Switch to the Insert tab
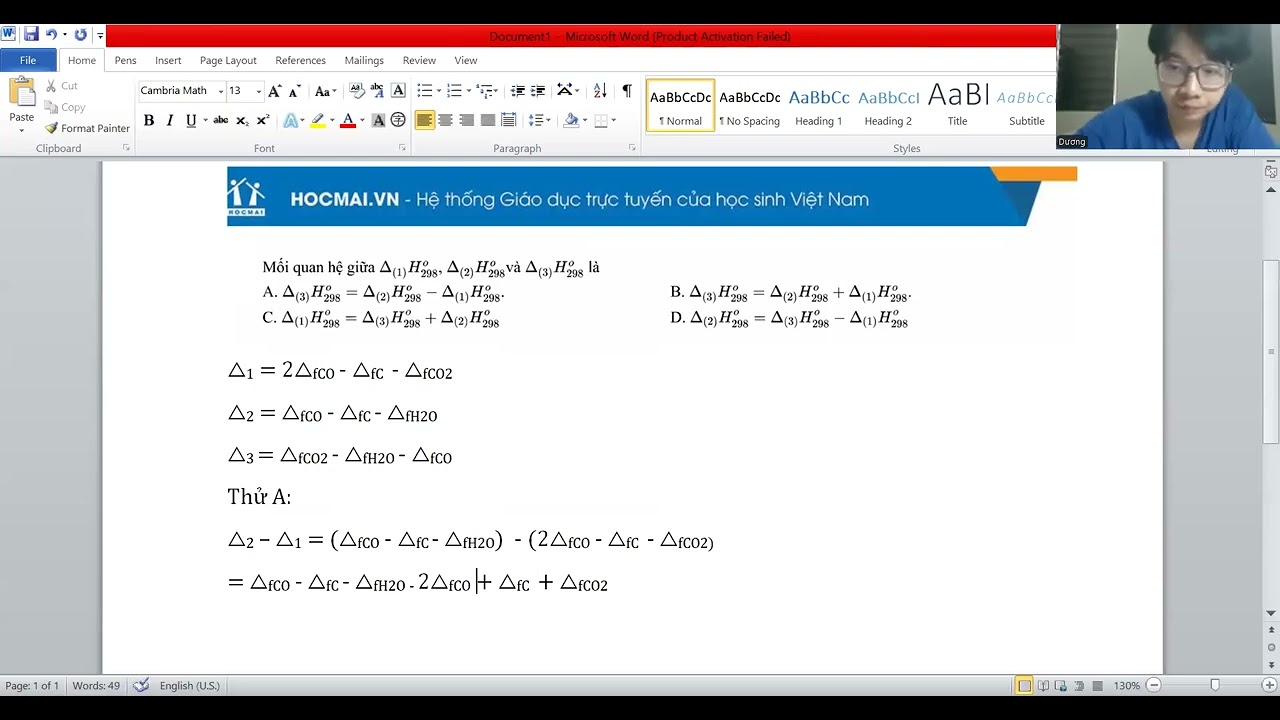This screenshot has width=1280, height=720. click(x=168, y=60)
